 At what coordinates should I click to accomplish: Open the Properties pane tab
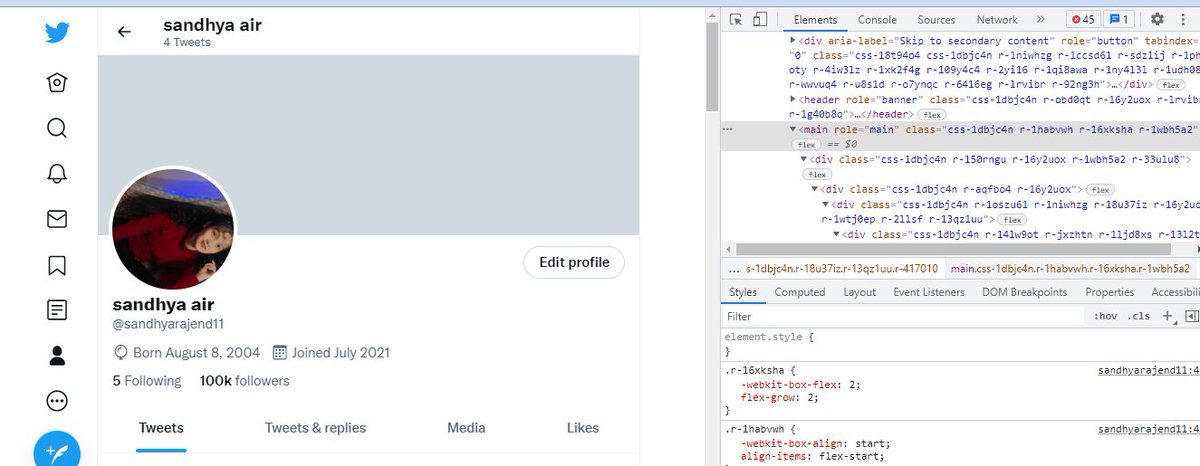(x=1110, y=292)
